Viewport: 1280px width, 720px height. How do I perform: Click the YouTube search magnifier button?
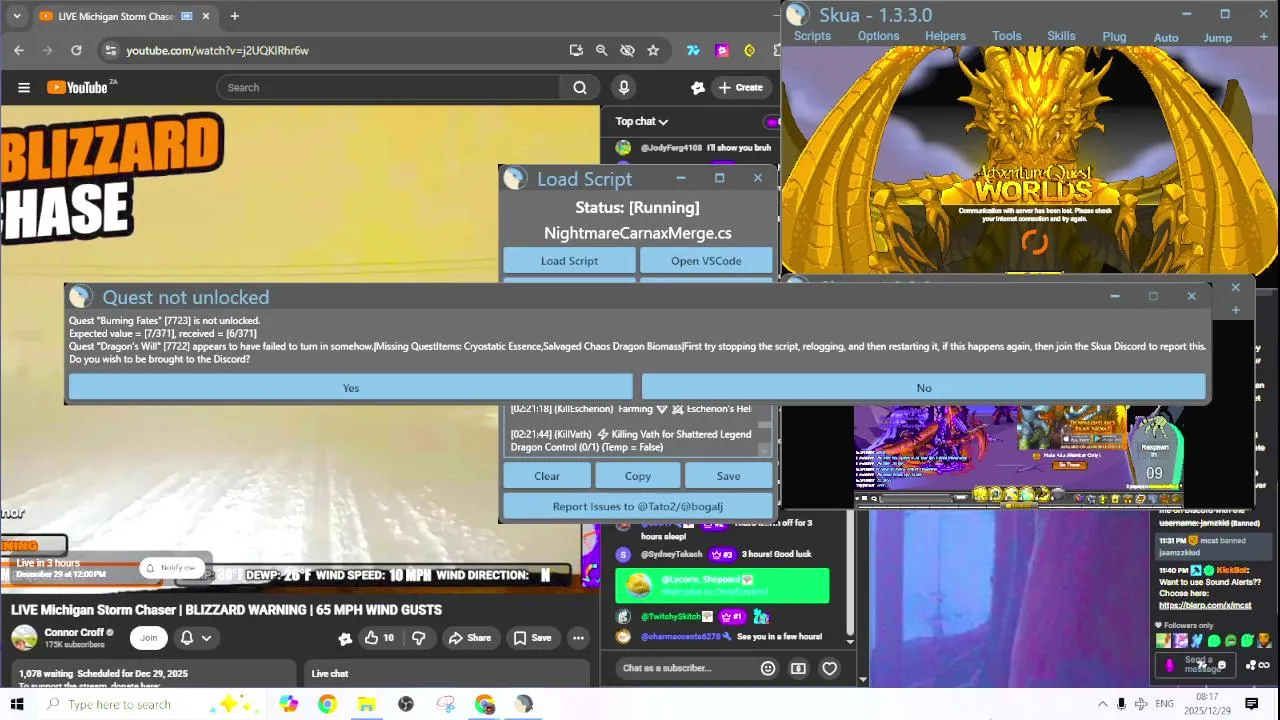(580, 87)
